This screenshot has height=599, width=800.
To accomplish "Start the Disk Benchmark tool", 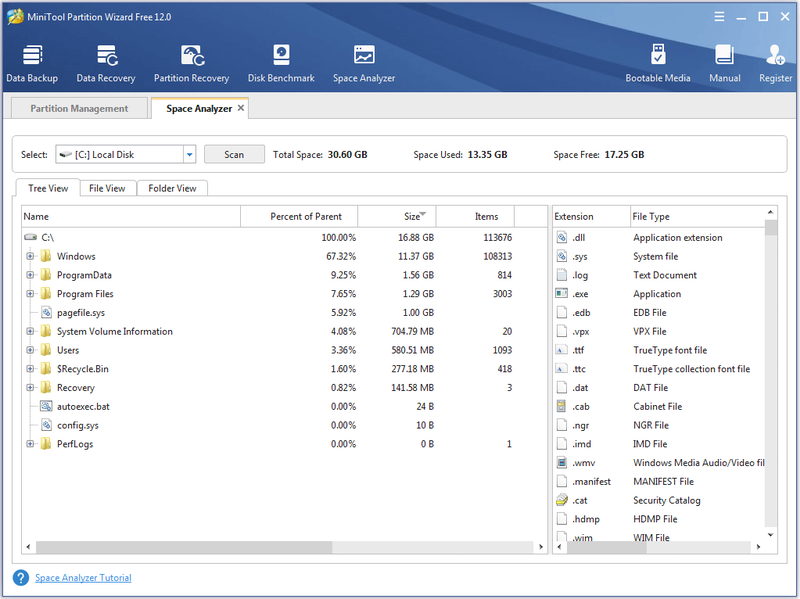I will tap(281, 63).
